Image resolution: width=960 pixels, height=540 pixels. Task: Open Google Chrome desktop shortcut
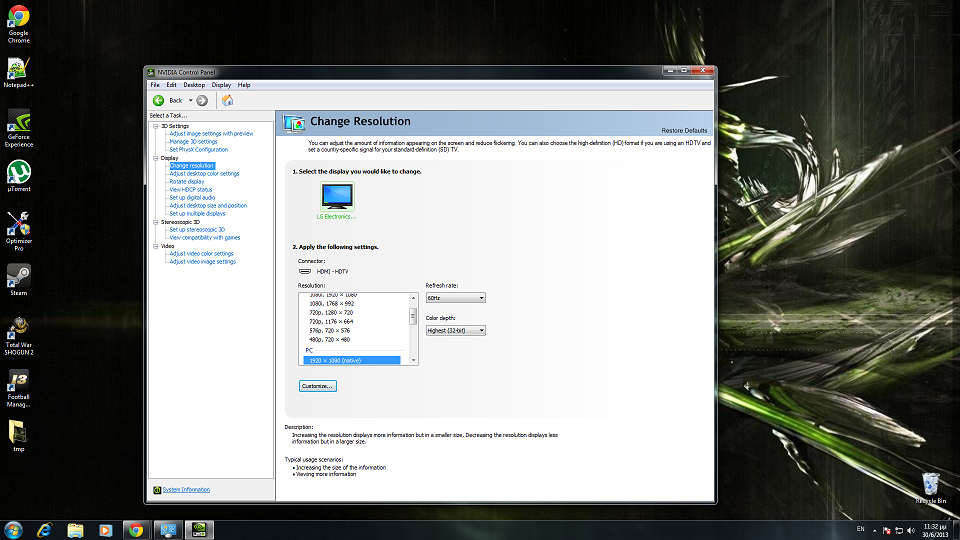(18, 24)
